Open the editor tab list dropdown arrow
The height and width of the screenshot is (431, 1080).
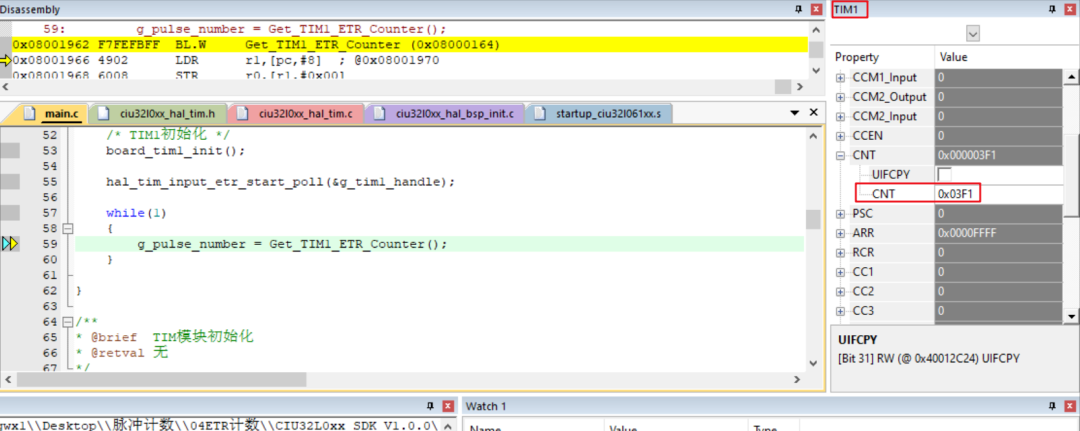click(794, 112)
